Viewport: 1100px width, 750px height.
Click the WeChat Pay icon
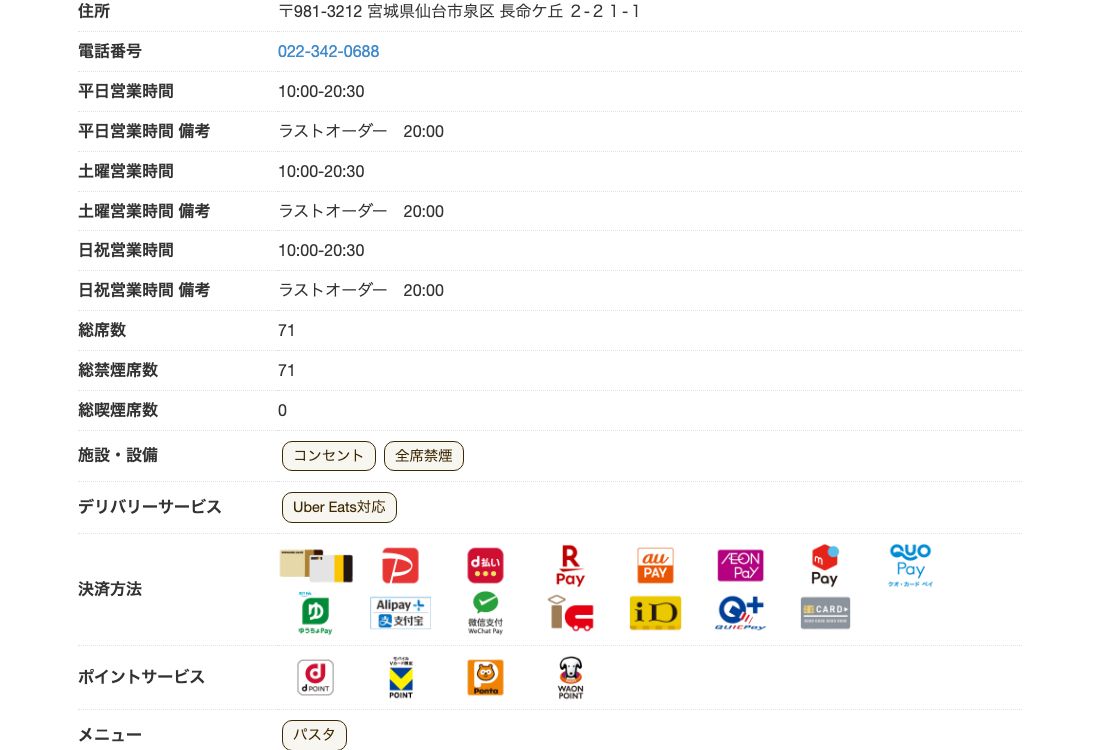[x=485, y=612]
